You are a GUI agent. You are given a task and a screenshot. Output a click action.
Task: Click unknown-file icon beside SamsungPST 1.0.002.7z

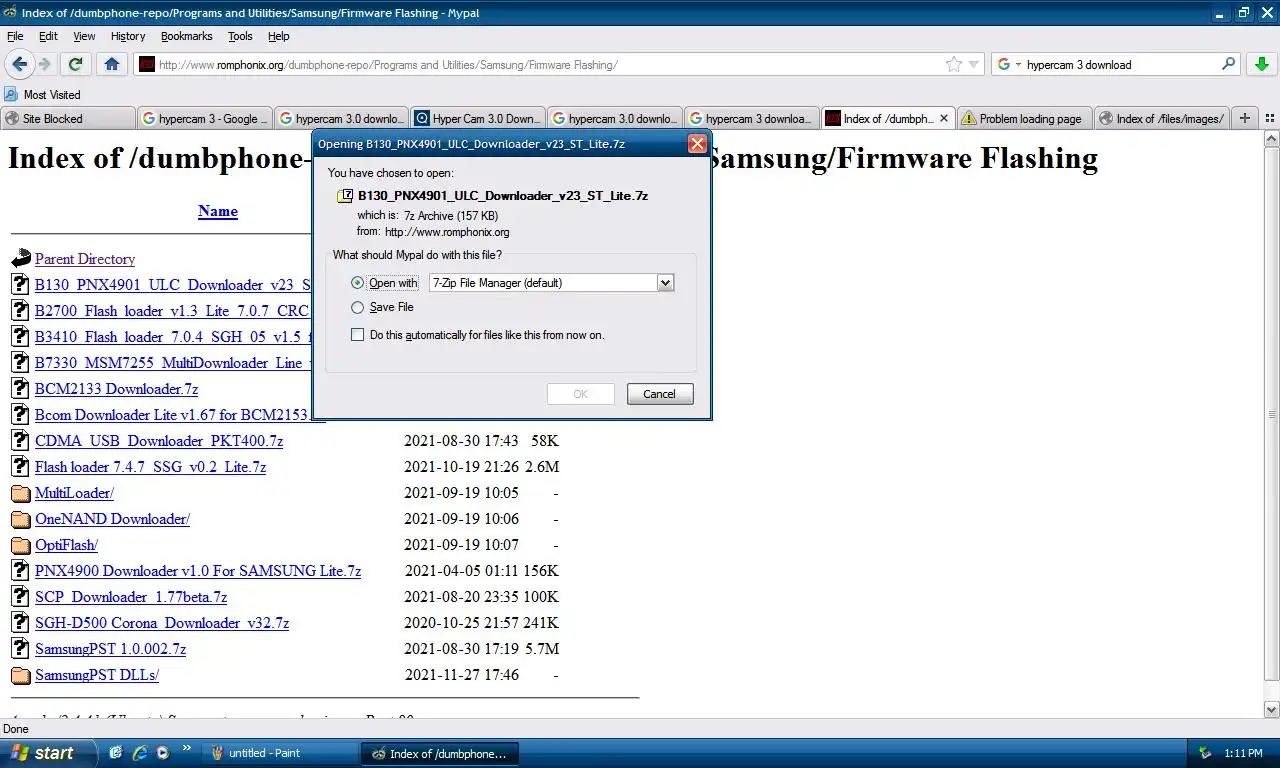[20, 649]
